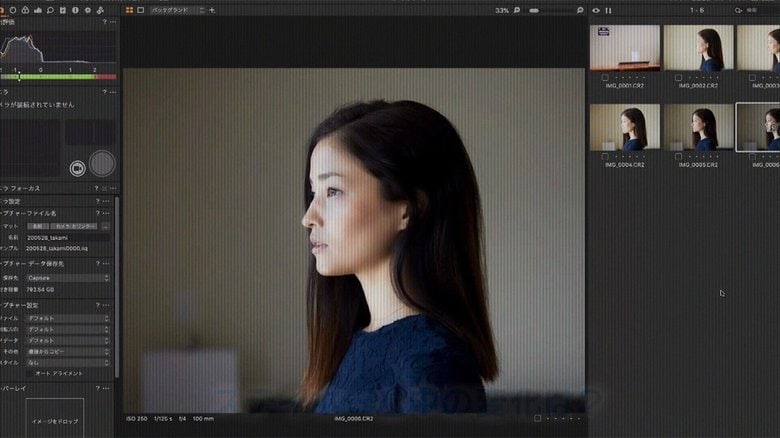
Task: Open the 保存先 Capture dropdown
Action: (68, 278)
